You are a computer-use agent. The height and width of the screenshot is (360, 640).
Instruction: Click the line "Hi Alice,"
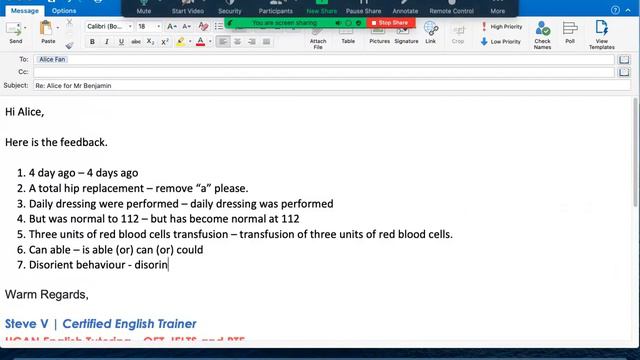point(24,112)
